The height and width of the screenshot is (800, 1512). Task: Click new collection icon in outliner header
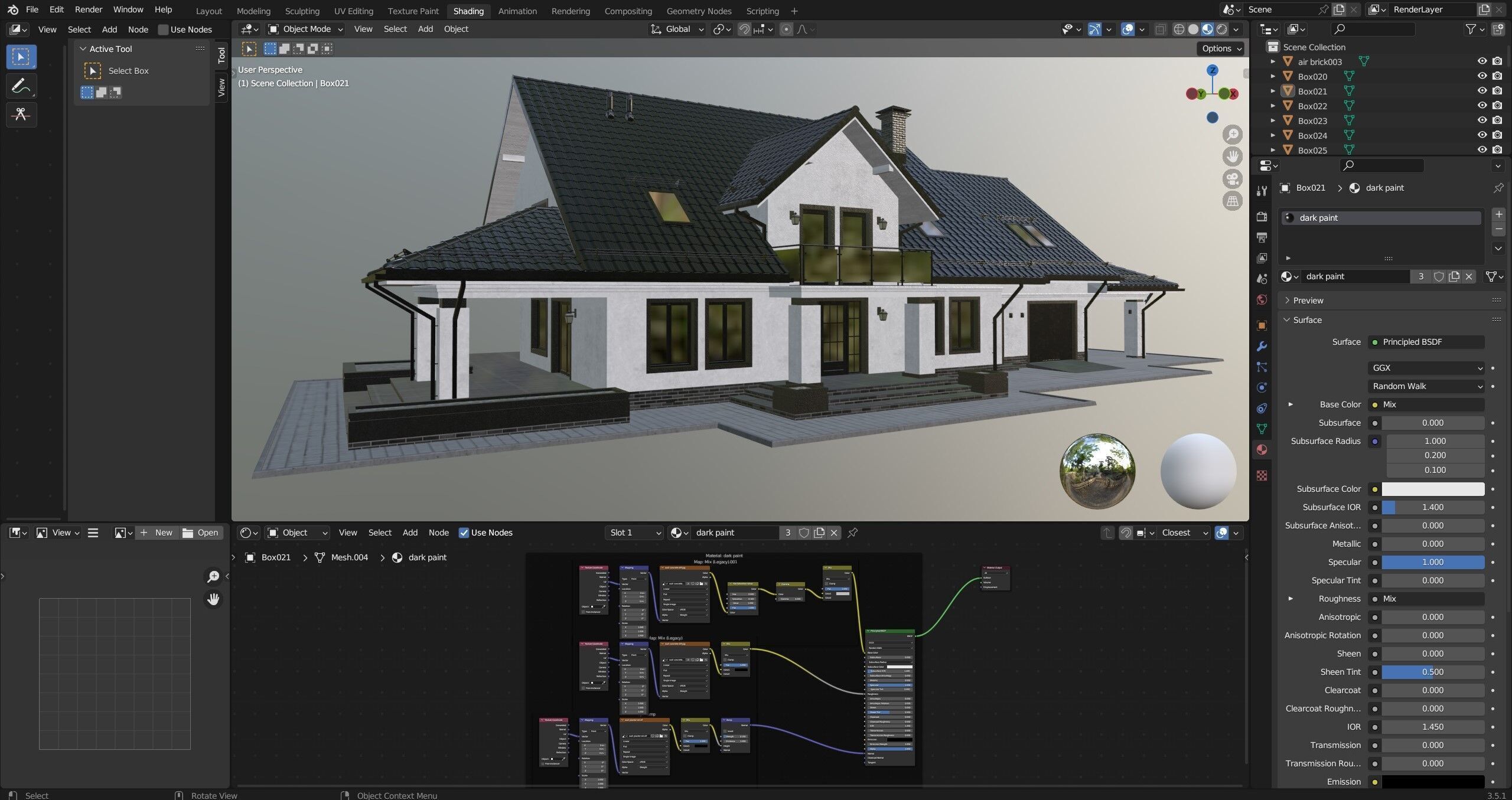pos(1498,29)
